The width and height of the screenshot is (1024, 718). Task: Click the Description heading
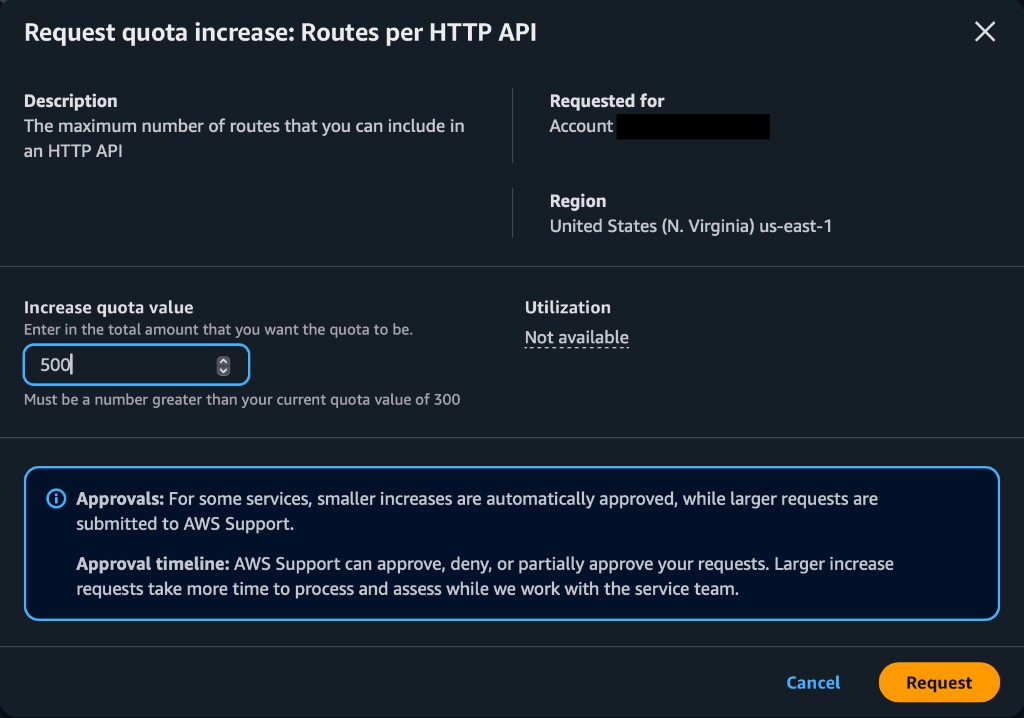[71, 101]
